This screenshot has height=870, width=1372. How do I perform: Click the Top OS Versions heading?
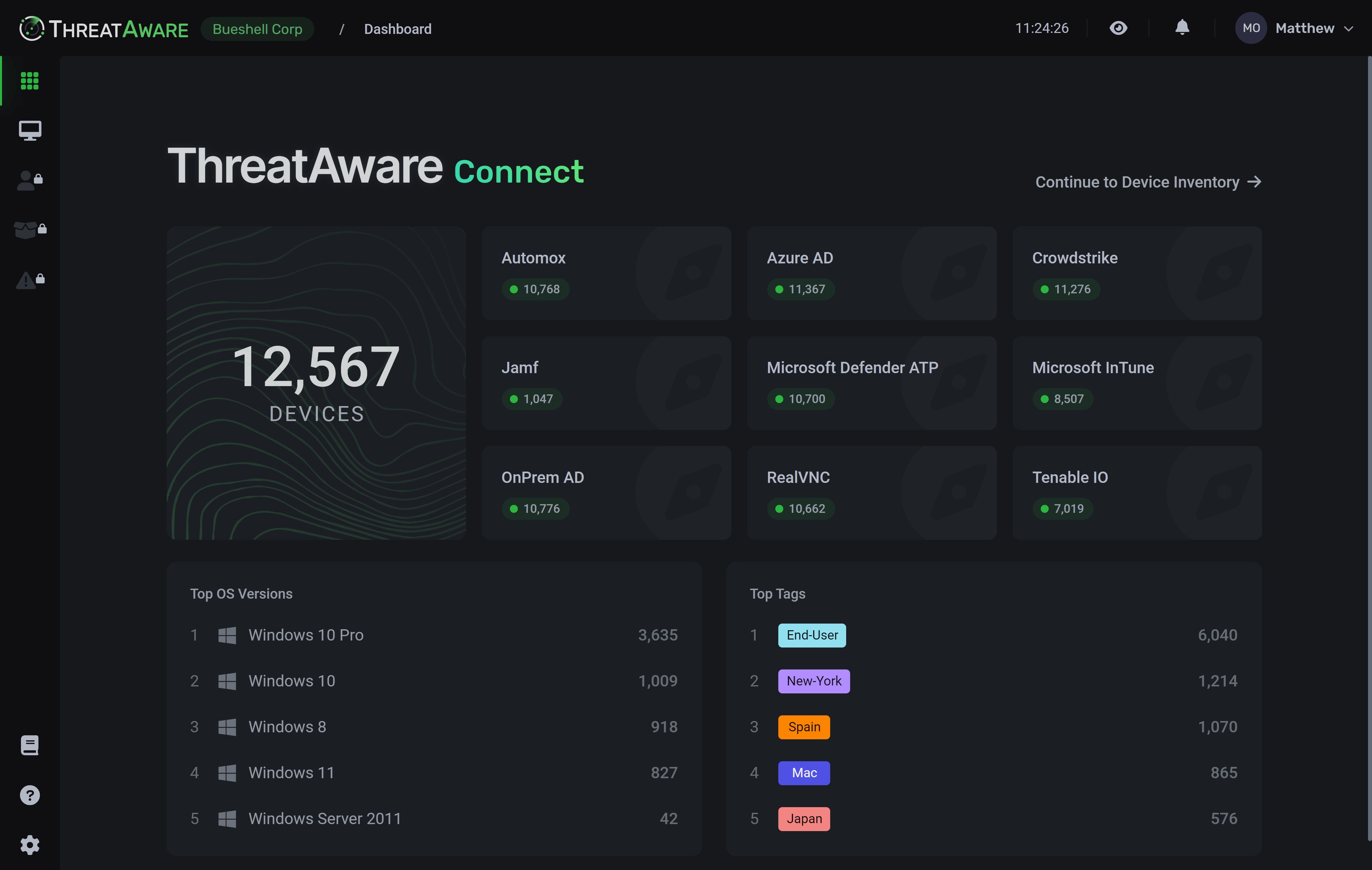pyautogui.click(x=241, y=594)
